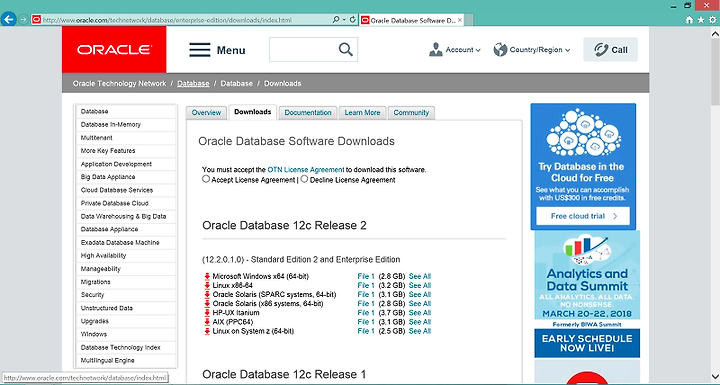The height and width of the screenshot is (385, 720).
Task: Click See All for Oracle Solaris x86 systems
Action: [420, 304]
